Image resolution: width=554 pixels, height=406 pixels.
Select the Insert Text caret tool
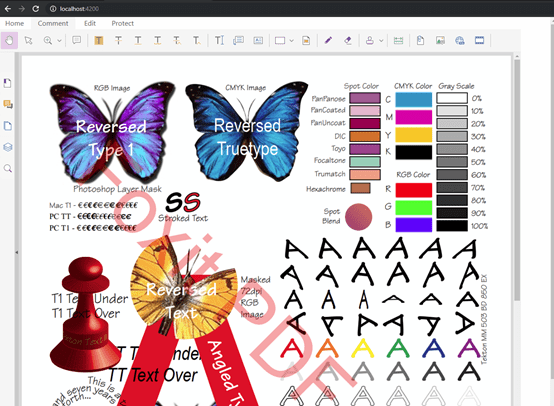click(x=197, y=41)
